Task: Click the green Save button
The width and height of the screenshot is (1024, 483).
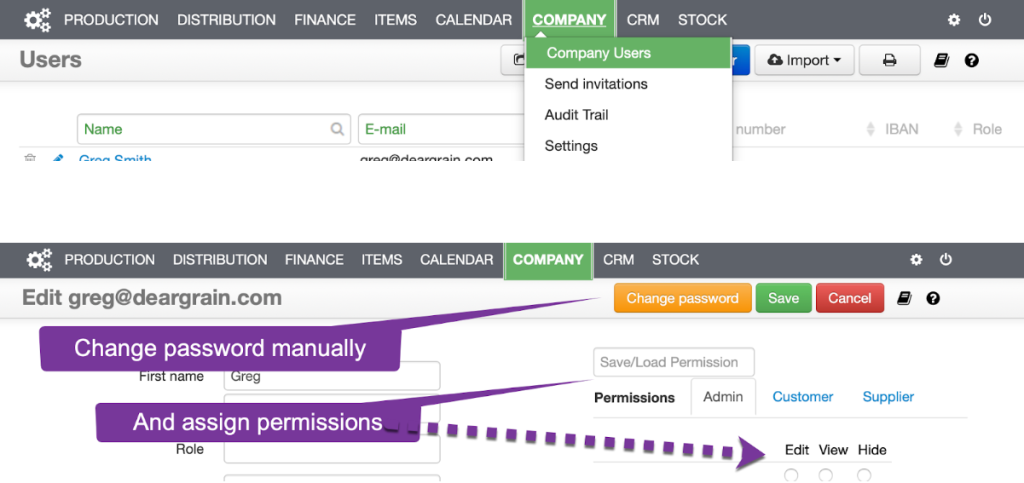Action: pos(783,298)
